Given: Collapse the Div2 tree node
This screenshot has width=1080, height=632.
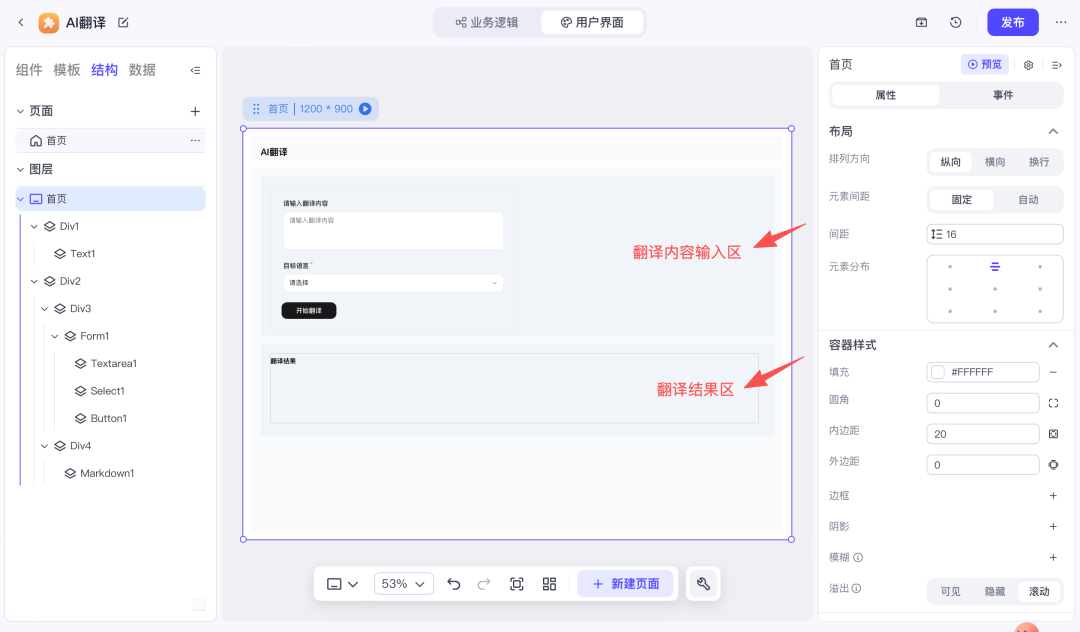Looking at the screenshot, I should 35,281.
